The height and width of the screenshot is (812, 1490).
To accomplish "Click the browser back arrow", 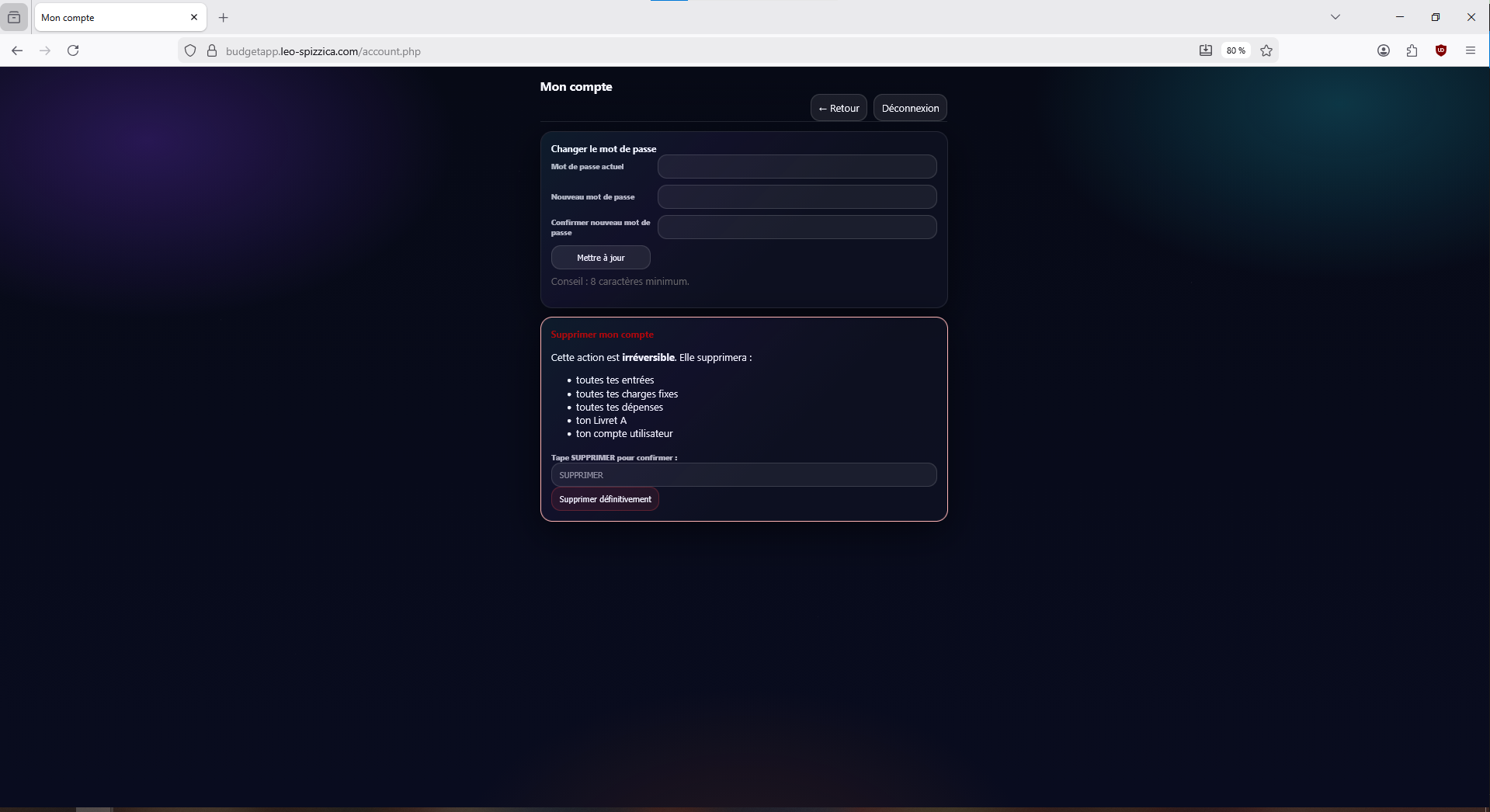I will click(17, 50).
